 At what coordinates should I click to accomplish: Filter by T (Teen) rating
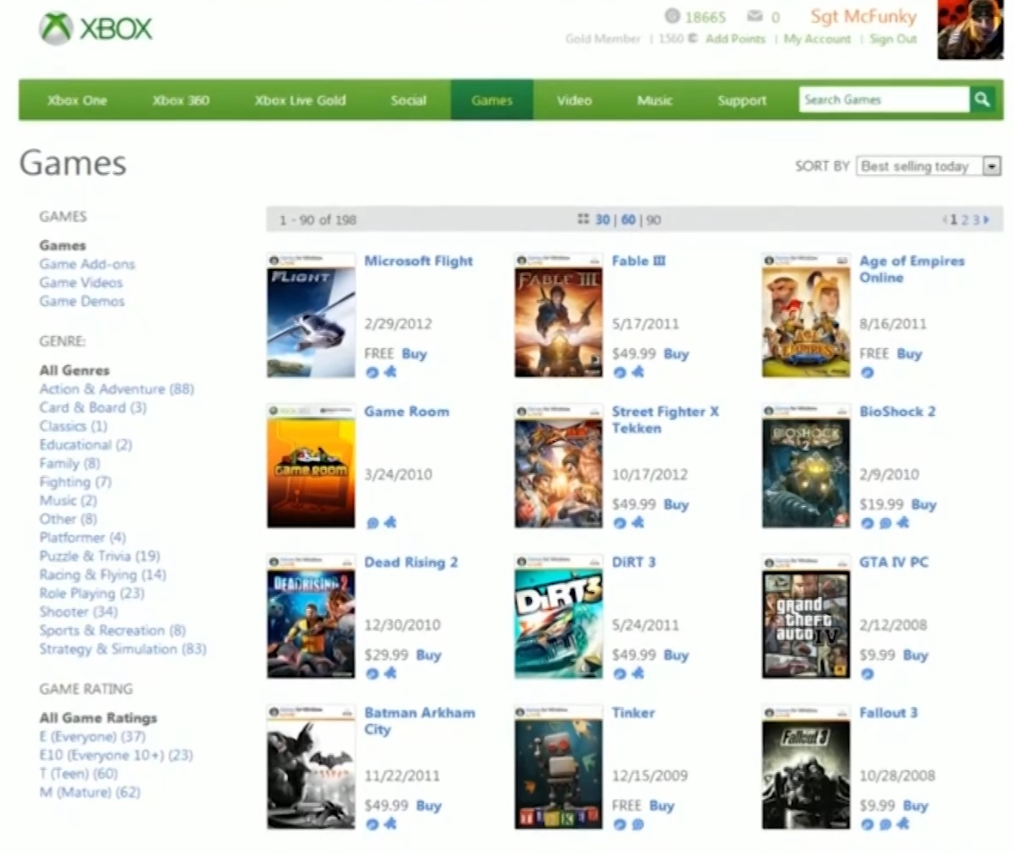pyautogui.click(x=78, y=773)
